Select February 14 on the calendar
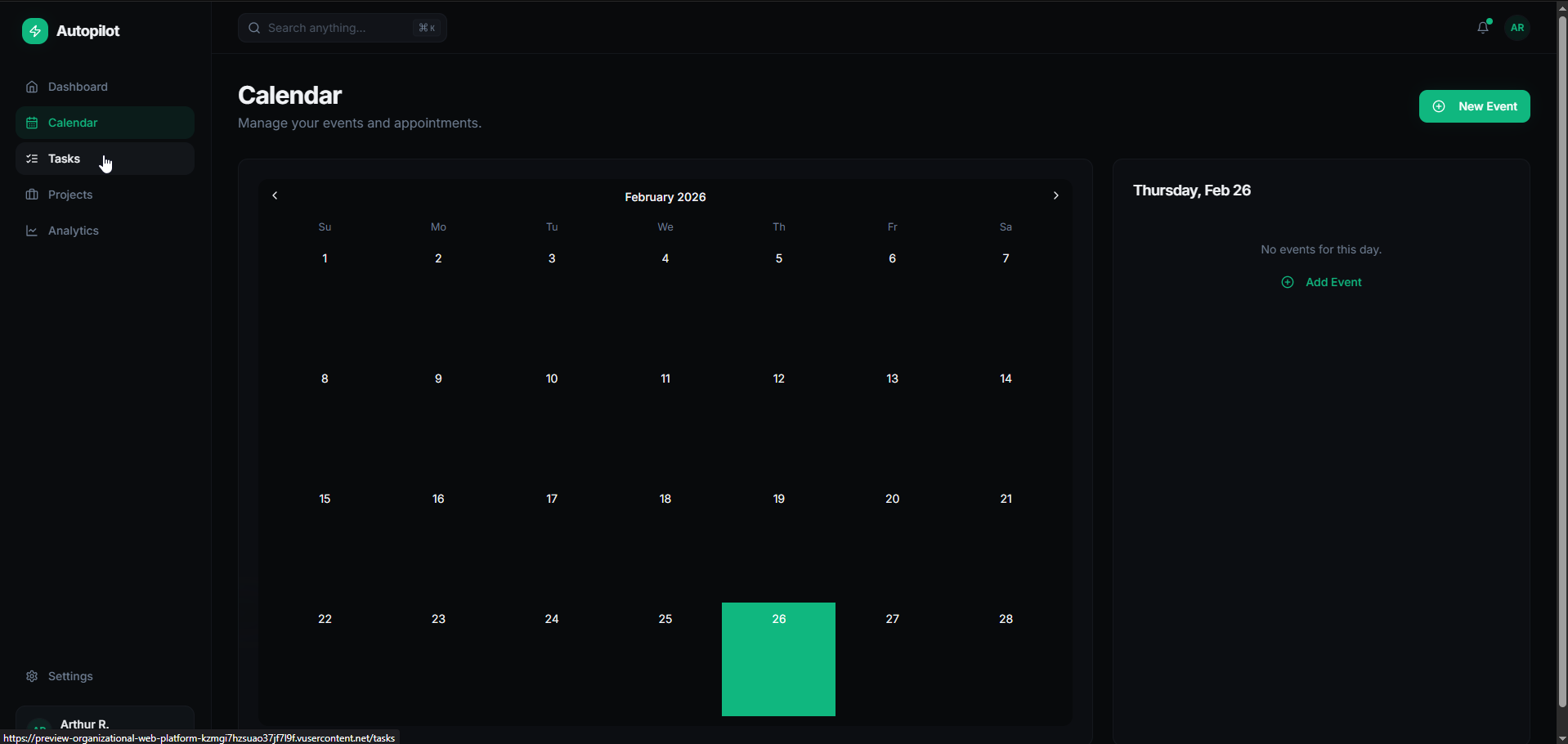The width and height of the screenshot is (1568, 744). [x=1006, y=379]
